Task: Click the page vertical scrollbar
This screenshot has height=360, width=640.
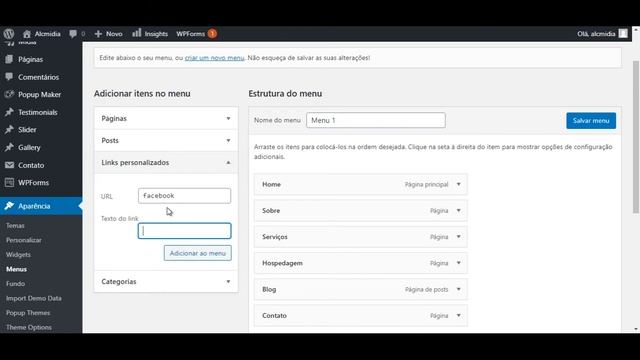Action: point(636,137)
